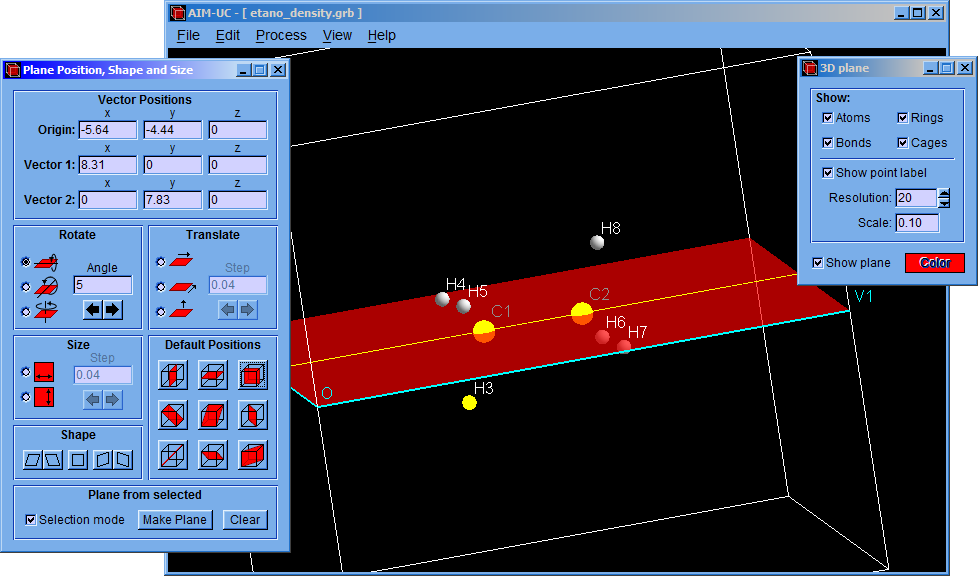The height and width of the screenshot is (576, 978).
Task: Uncheck the Atoms checkbox
Action: click(x=827, y=118)
